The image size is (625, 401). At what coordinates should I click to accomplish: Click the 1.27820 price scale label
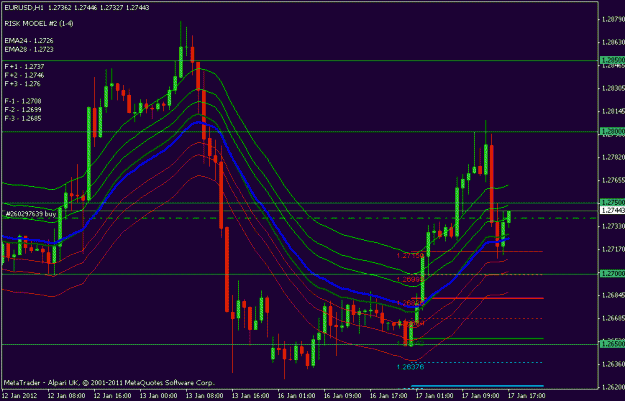pyautogui.click(x=613, y=157)
